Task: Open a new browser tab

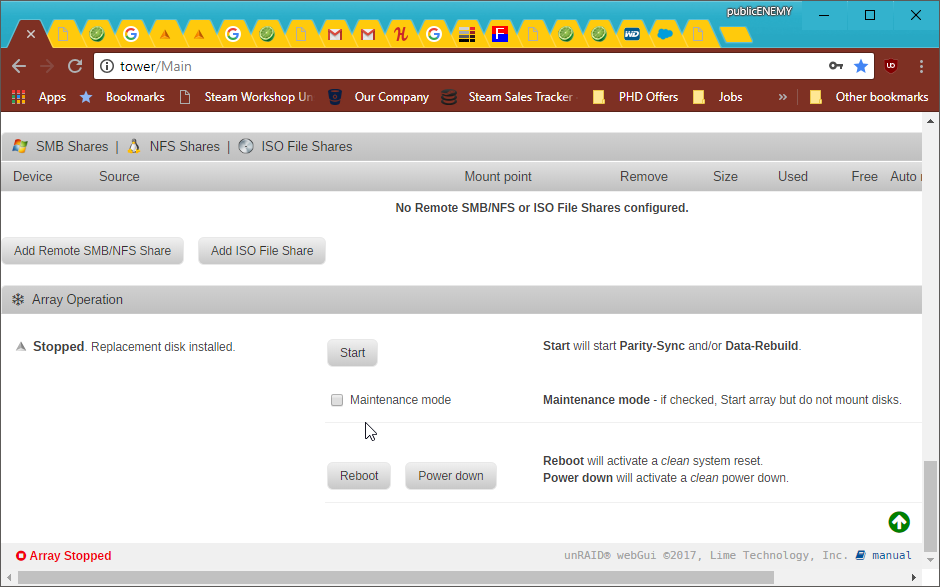Action: pyautogui.click(x=736, y=35)
